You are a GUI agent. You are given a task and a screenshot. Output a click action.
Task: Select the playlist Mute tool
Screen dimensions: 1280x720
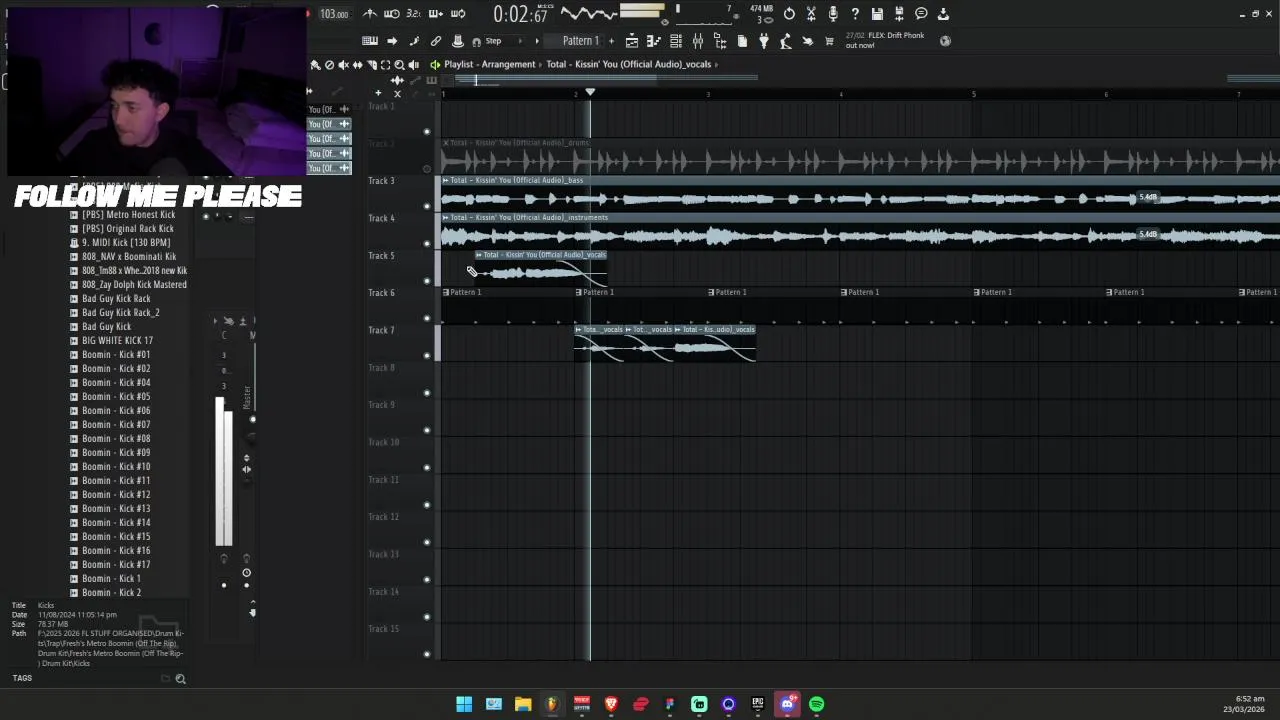343,65
